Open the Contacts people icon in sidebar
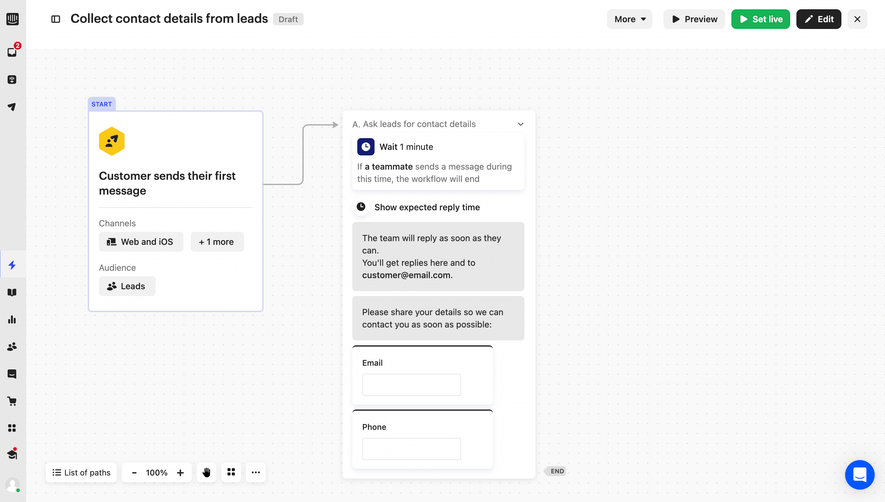The image size is (885, 502). 12,347
